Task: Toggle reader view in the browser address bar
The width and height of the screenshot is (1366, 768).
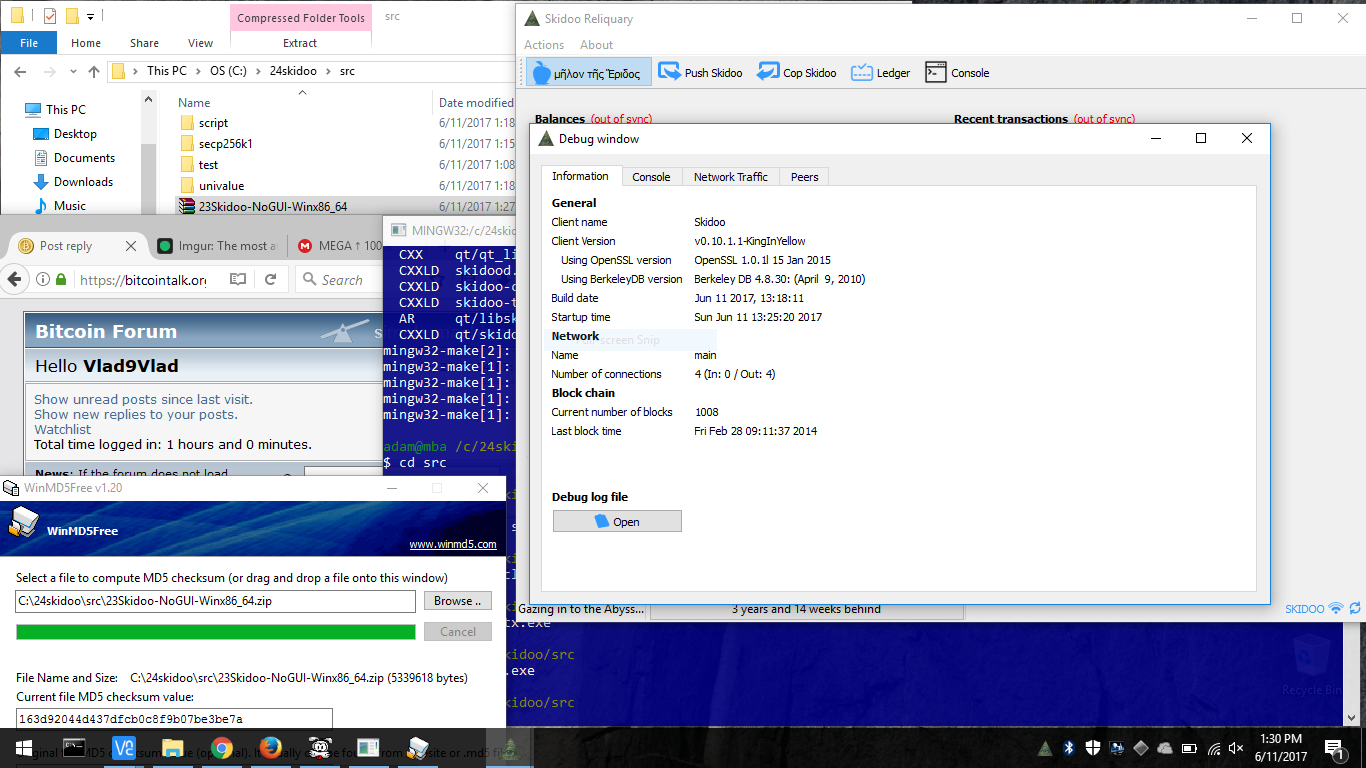Action: (x=238, y=280)
